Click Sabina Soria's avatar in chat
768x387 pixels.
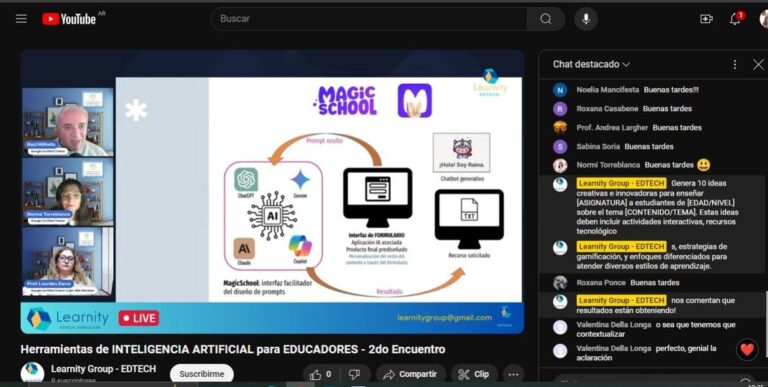[x=560, y=146]
